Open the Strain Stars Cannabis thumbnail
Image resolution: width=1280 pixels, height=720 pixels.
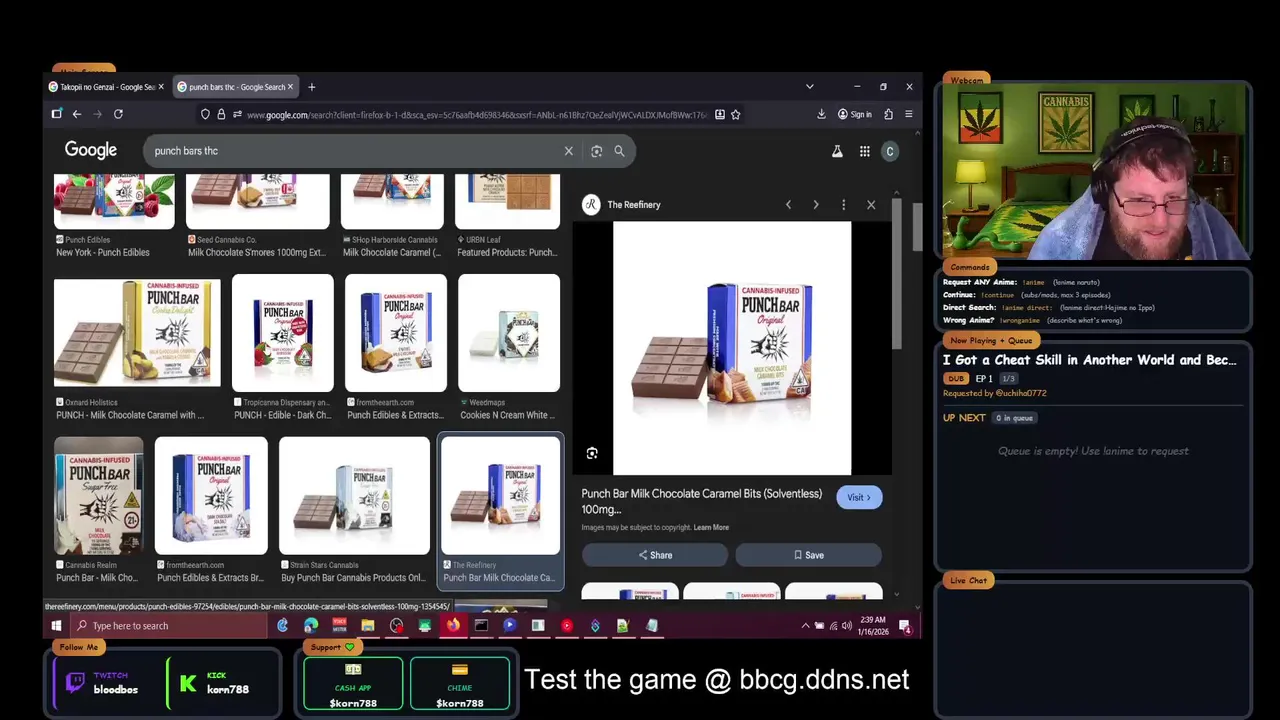(x=354, y=495)
